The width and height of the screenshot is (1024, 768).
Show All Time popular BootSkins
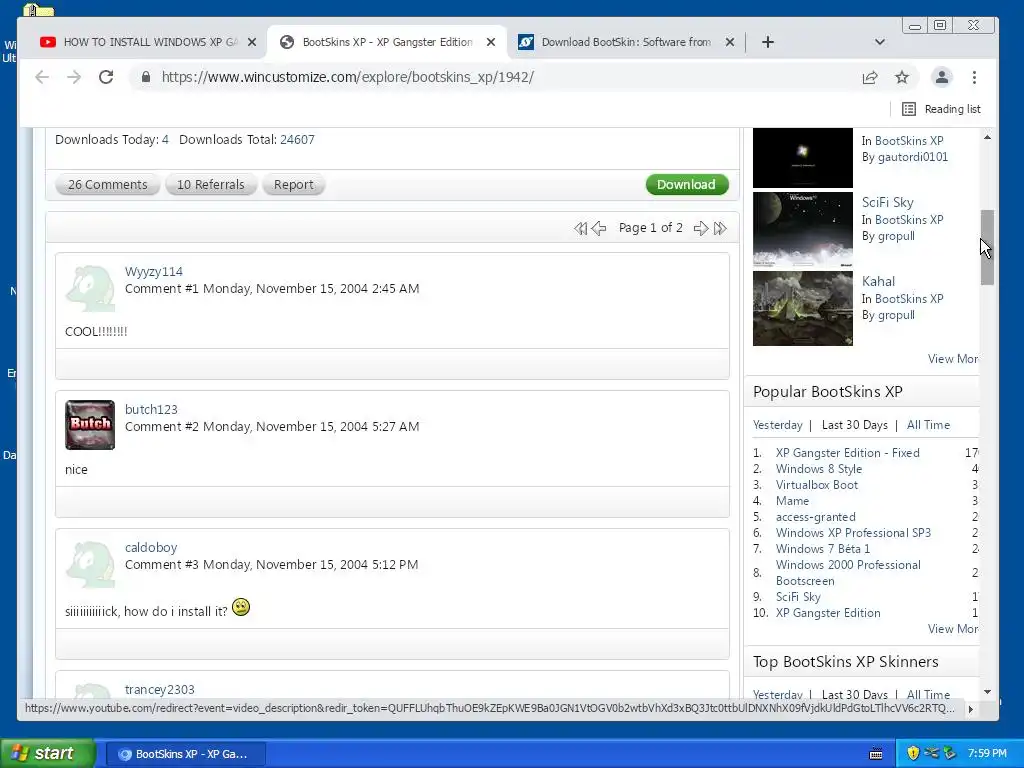click(x=928, y=425)
